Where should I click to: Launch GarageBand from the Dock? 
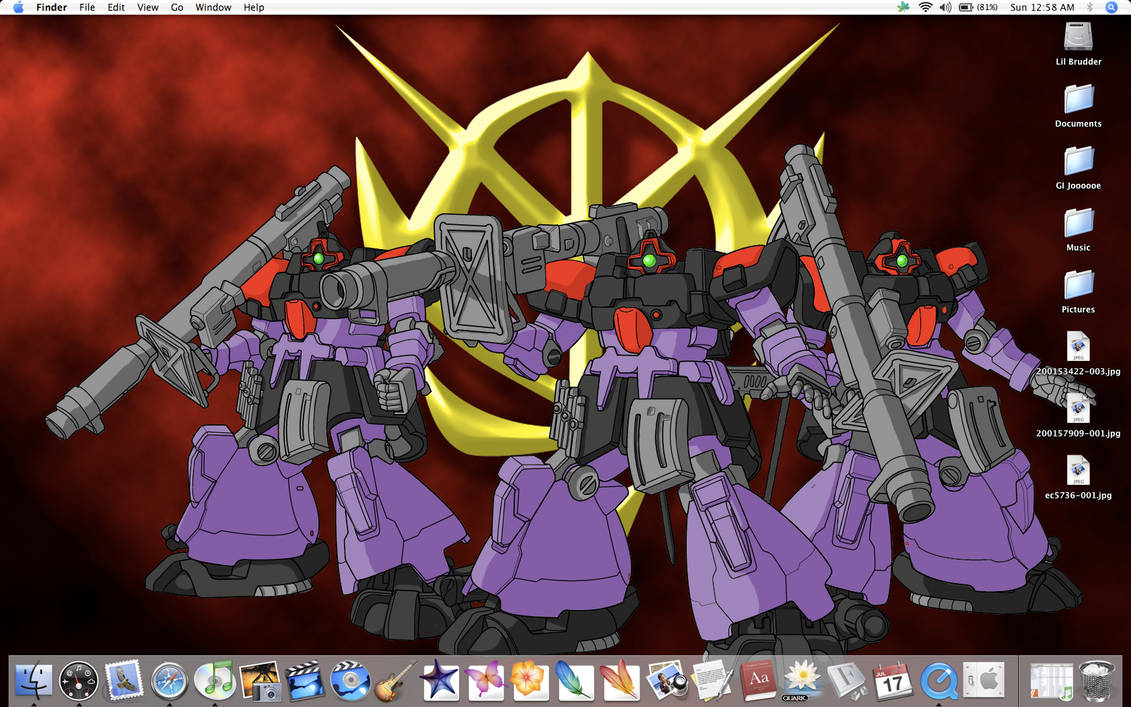click(392, 683)
